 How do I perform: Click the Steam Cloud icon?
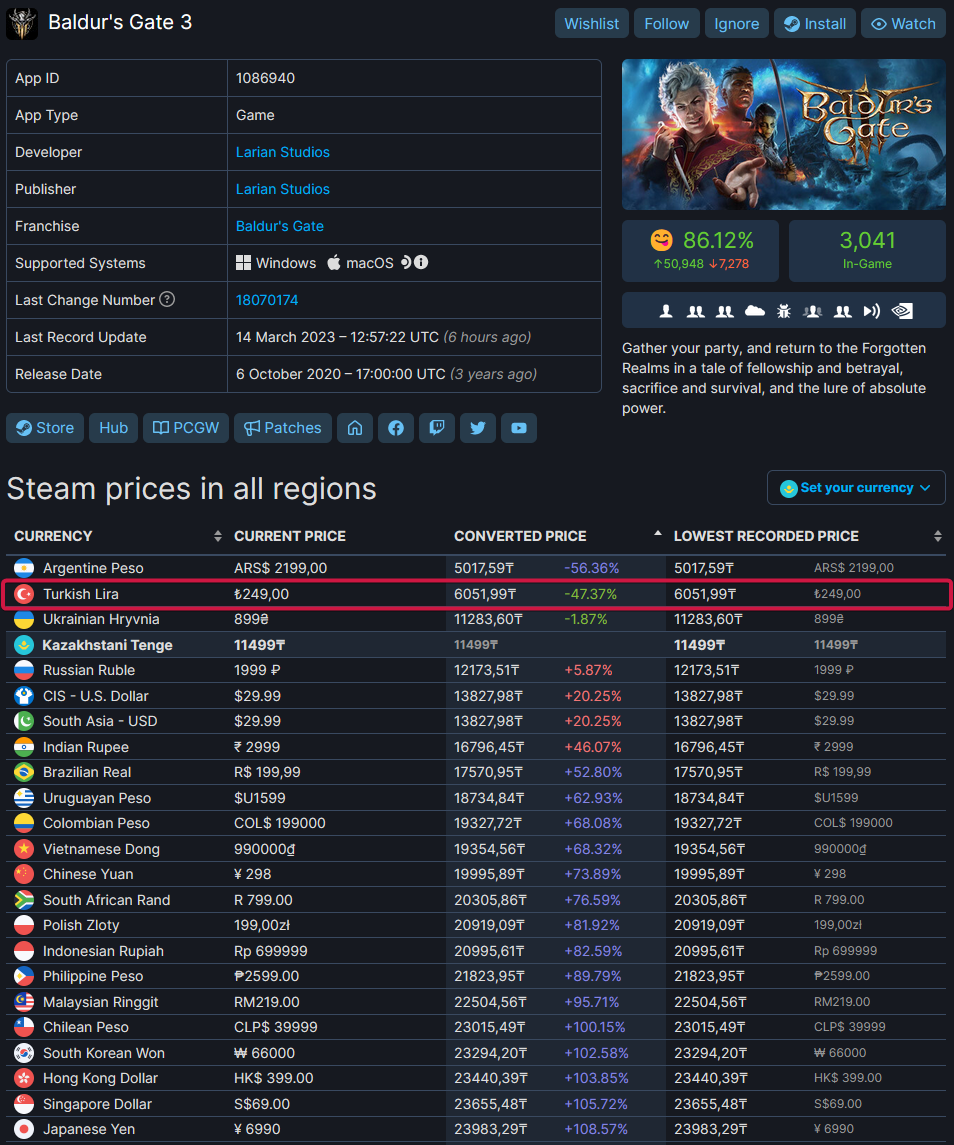pyautogui.click(x=755, y=312)
